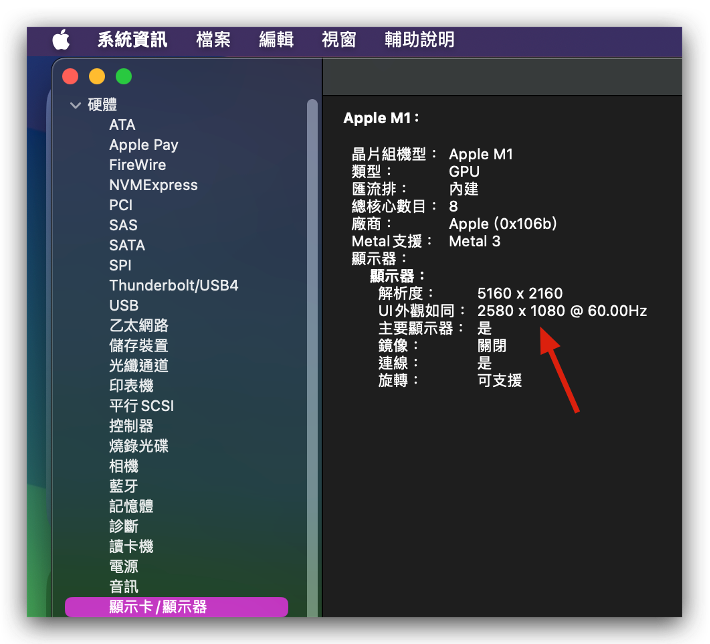
Task: Select SAS in the sidebar
Action: [123, 225]
